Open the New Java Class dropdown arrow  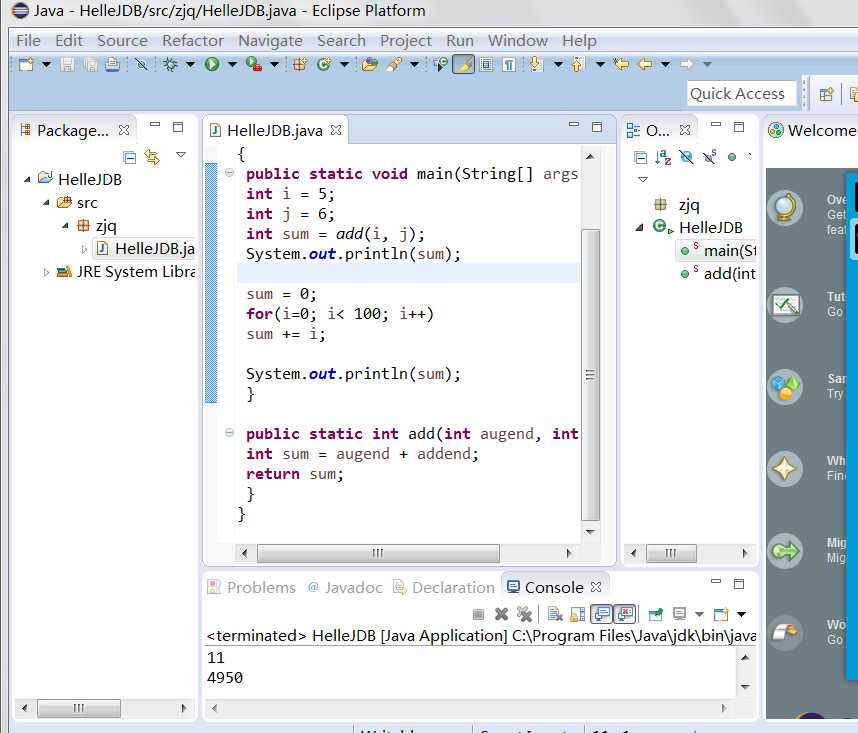tap(344, 65)
